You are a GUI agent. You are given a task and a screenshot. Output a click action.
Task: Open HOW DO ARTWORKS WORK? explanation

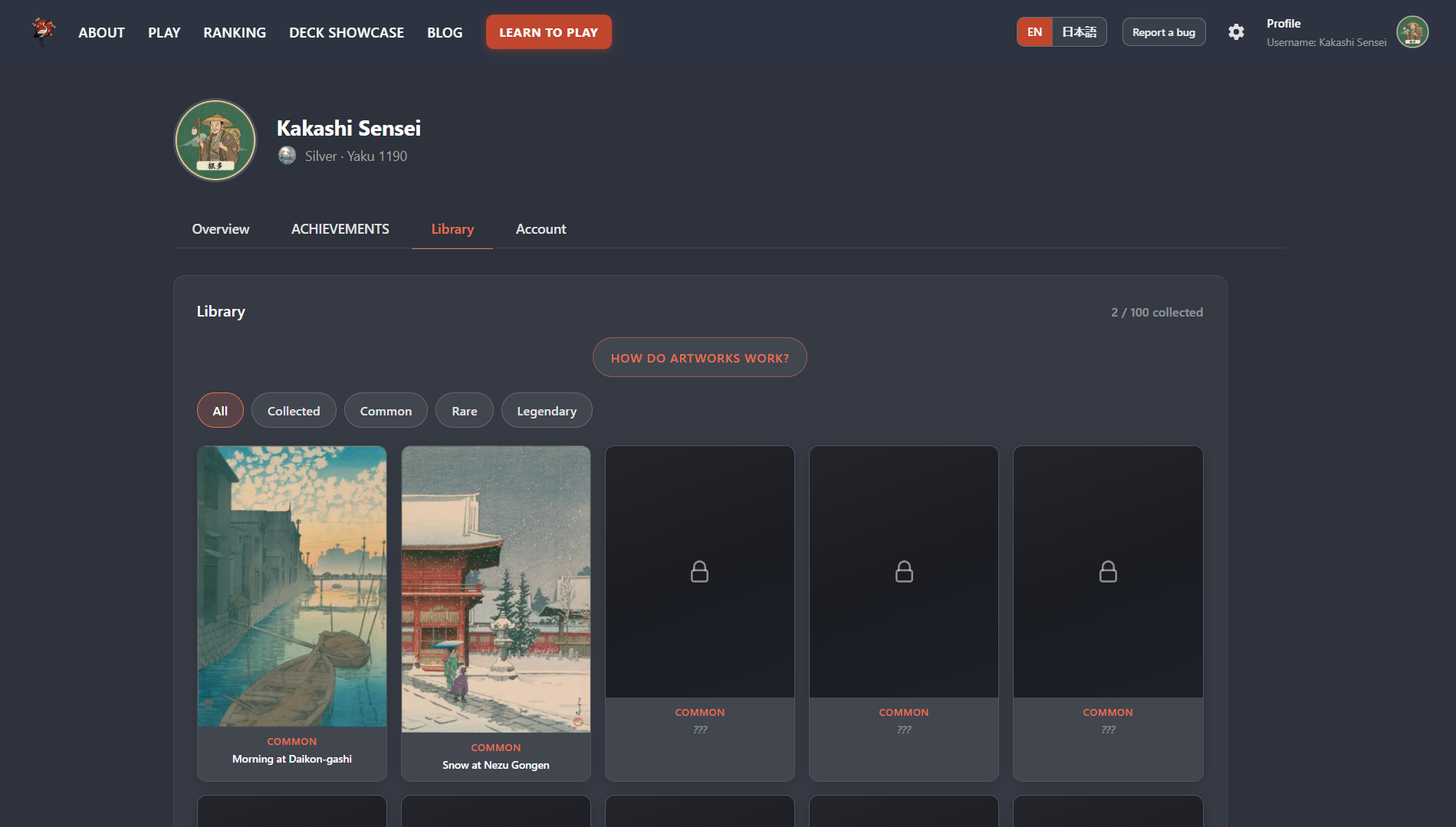coord(700,358)
